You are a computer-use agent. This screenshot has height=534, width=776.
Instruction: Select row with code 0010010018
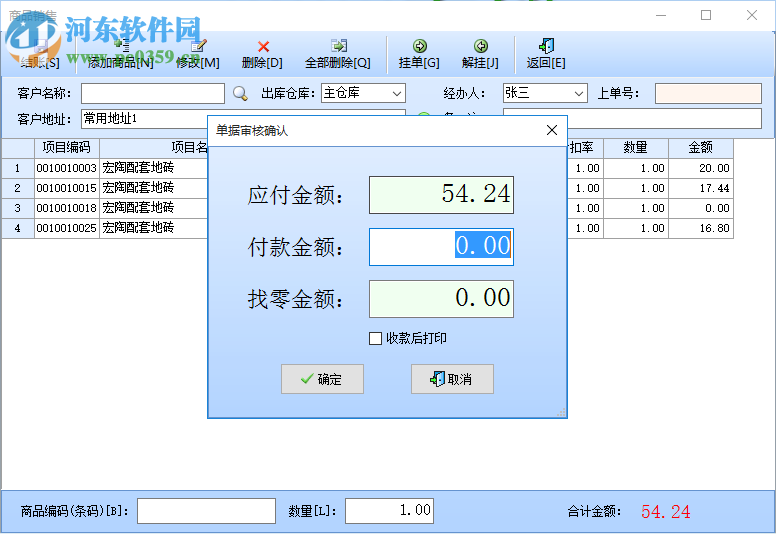(x=66, y=208)
